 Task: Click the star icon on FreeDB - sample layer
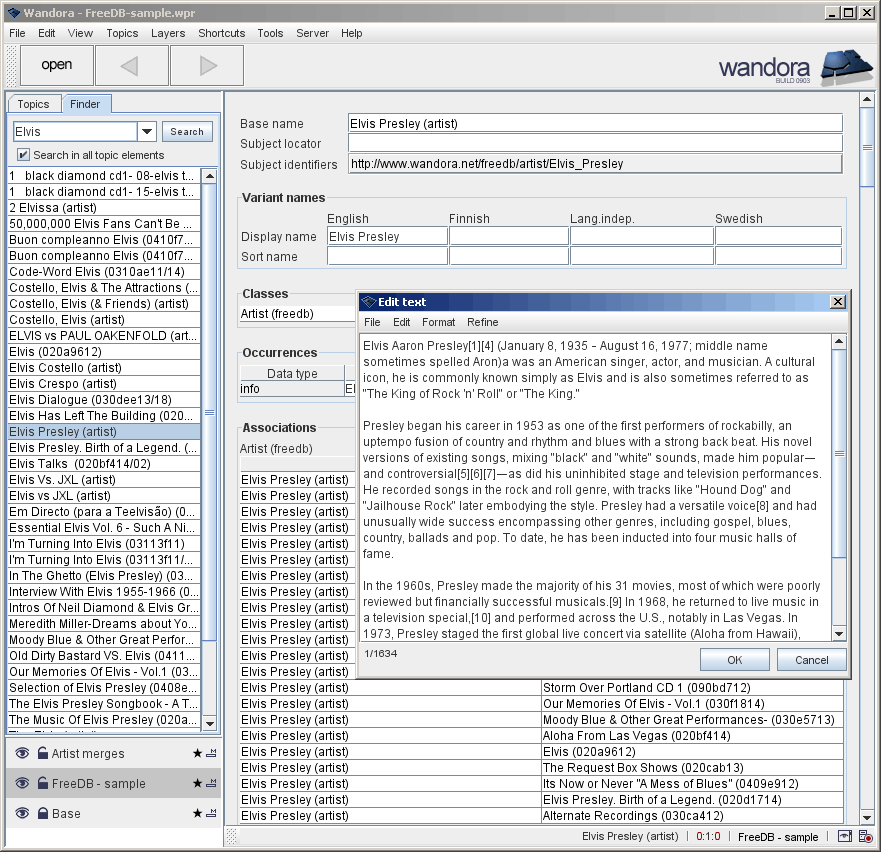pos(197,783)
